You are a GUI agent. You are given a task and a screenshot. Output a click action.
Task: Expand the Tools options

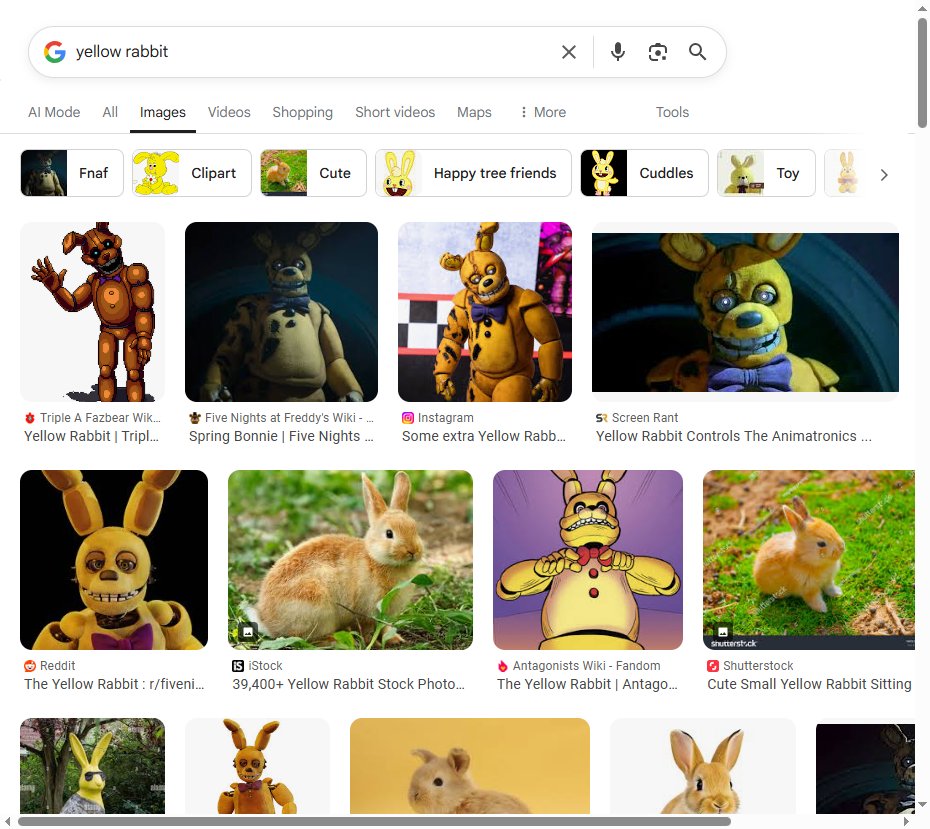point(672,112)
